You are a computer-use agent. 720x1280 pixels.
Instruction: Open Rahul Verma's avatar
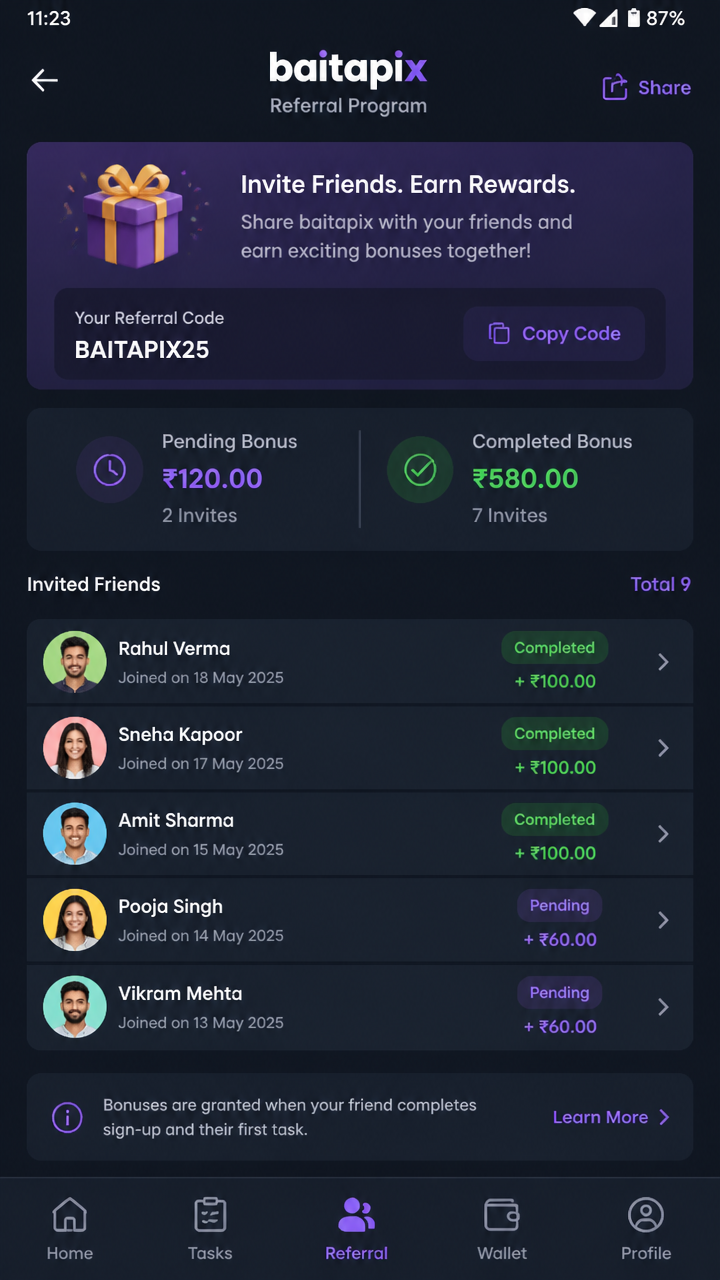(x=75, y=662)
